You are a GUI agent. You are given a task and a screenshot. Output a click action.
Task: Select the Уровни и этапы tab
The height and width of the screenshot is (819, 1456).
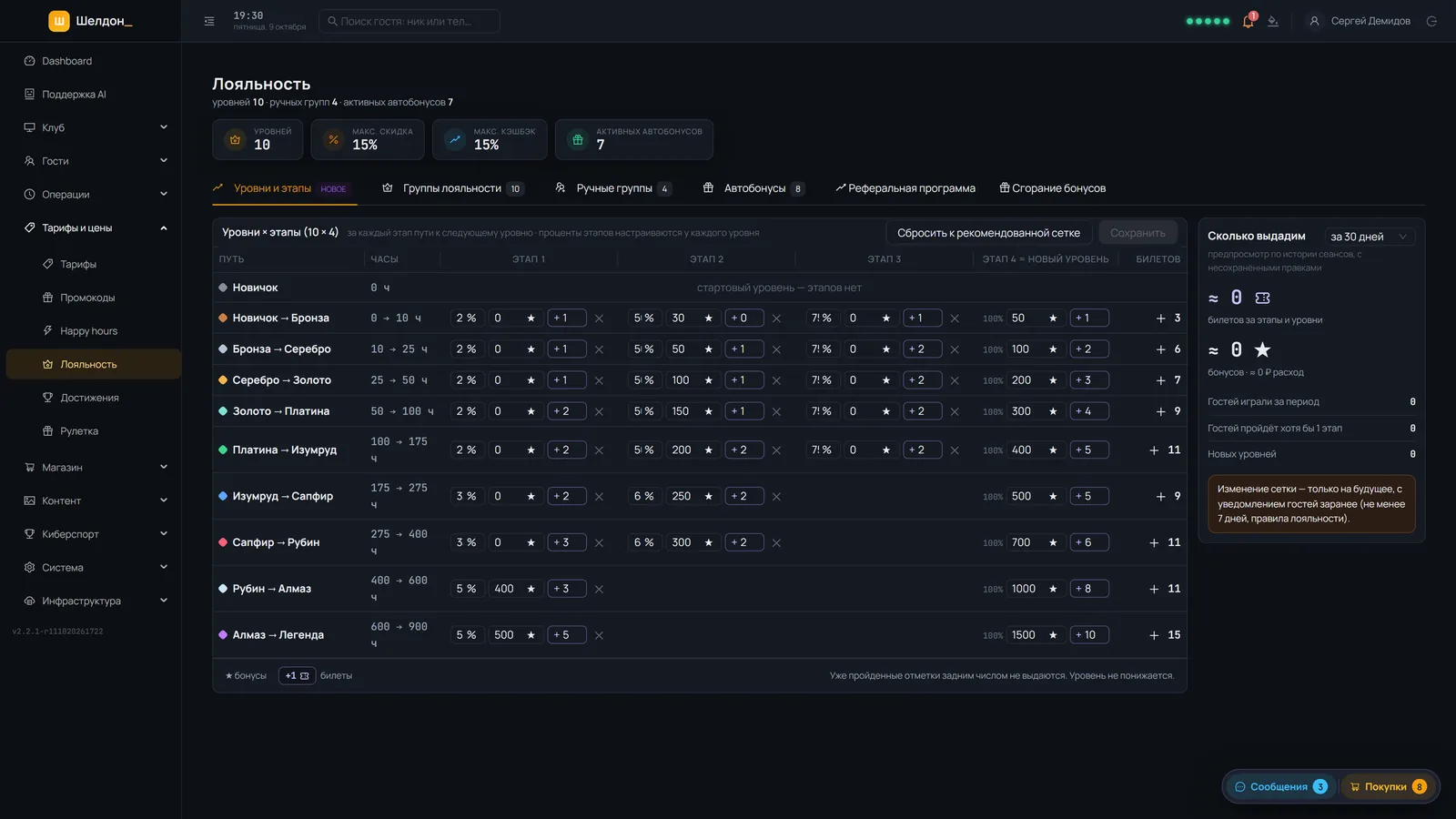click(282, 188)
